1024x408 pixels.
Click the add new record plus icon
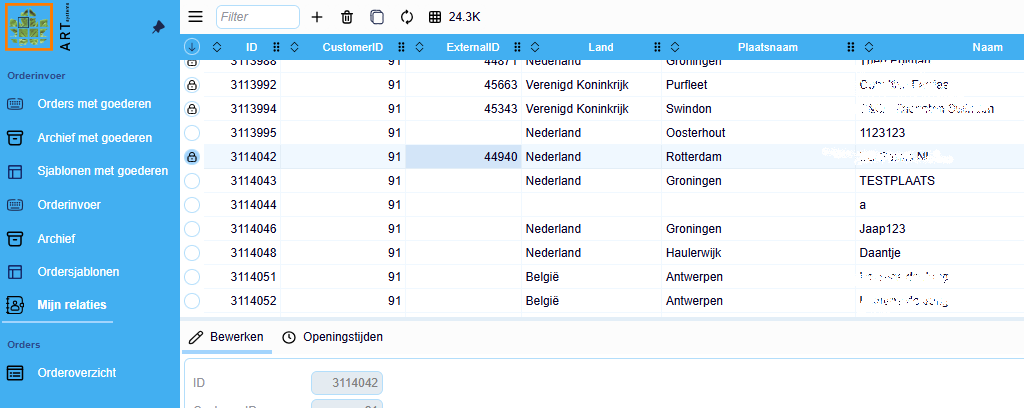point(317,17)
